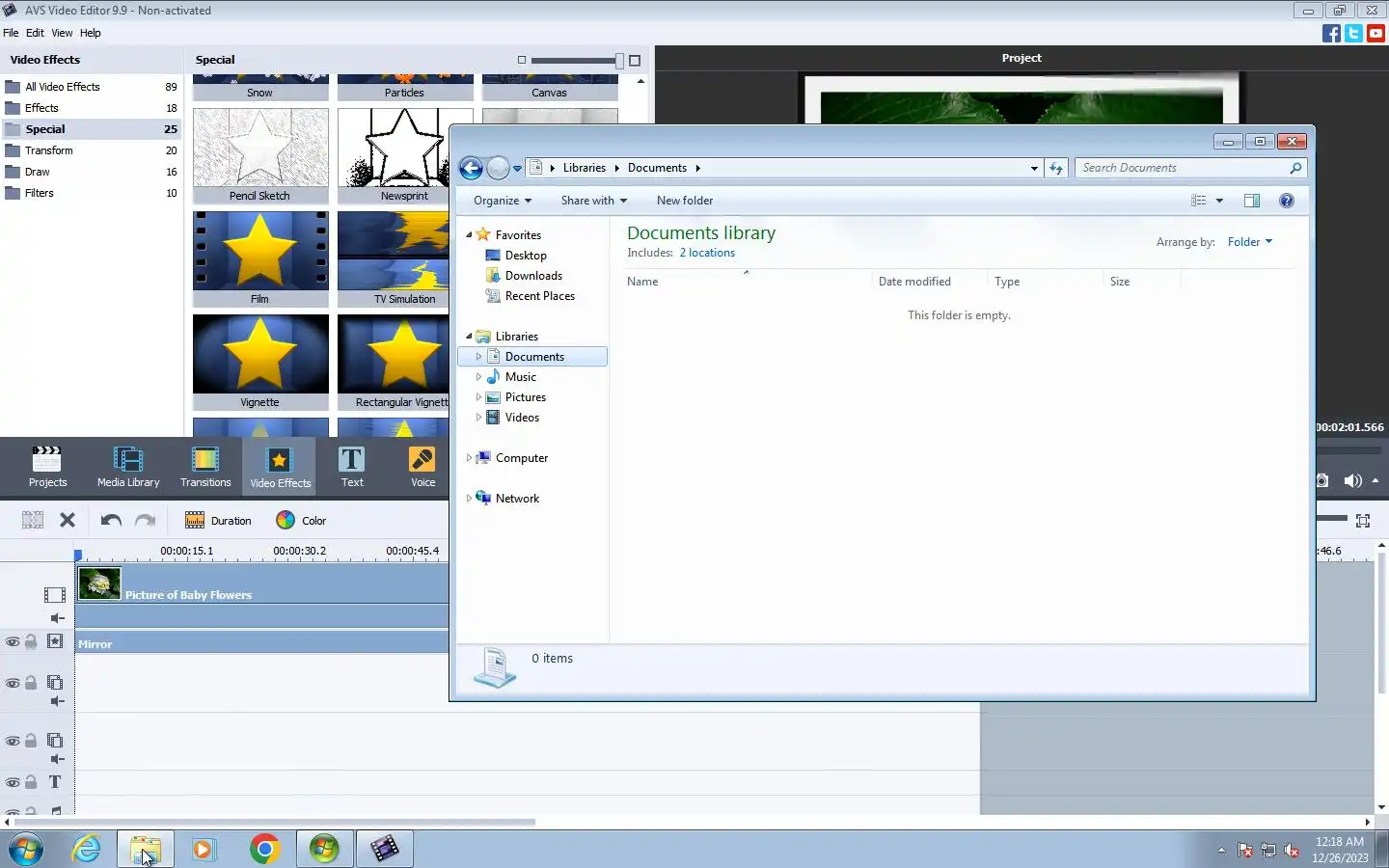This screenshot has height=868, width=1389.
Task: Open Duration settings
Action: point(218,521)
